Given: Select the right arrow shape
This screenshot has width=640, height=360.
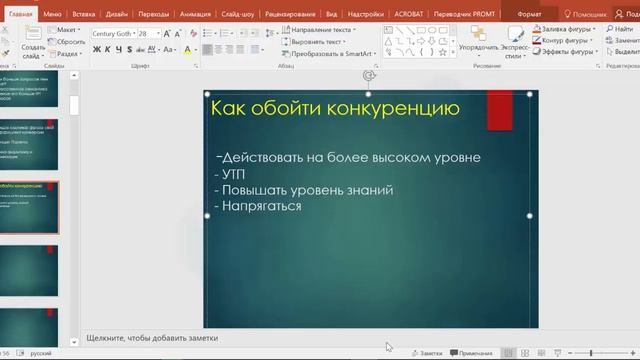Looking at the screenshot, I should pyautogui.click(x=421, y=41).
